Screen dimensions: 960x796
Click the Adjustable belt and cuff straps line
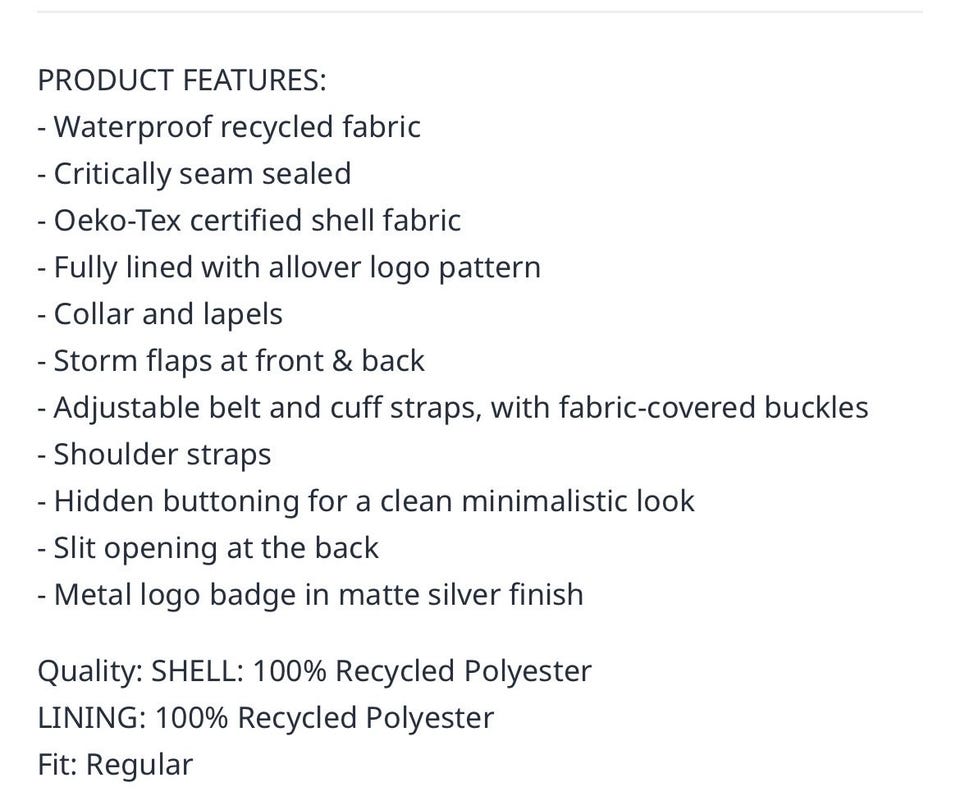coord(453,408)
